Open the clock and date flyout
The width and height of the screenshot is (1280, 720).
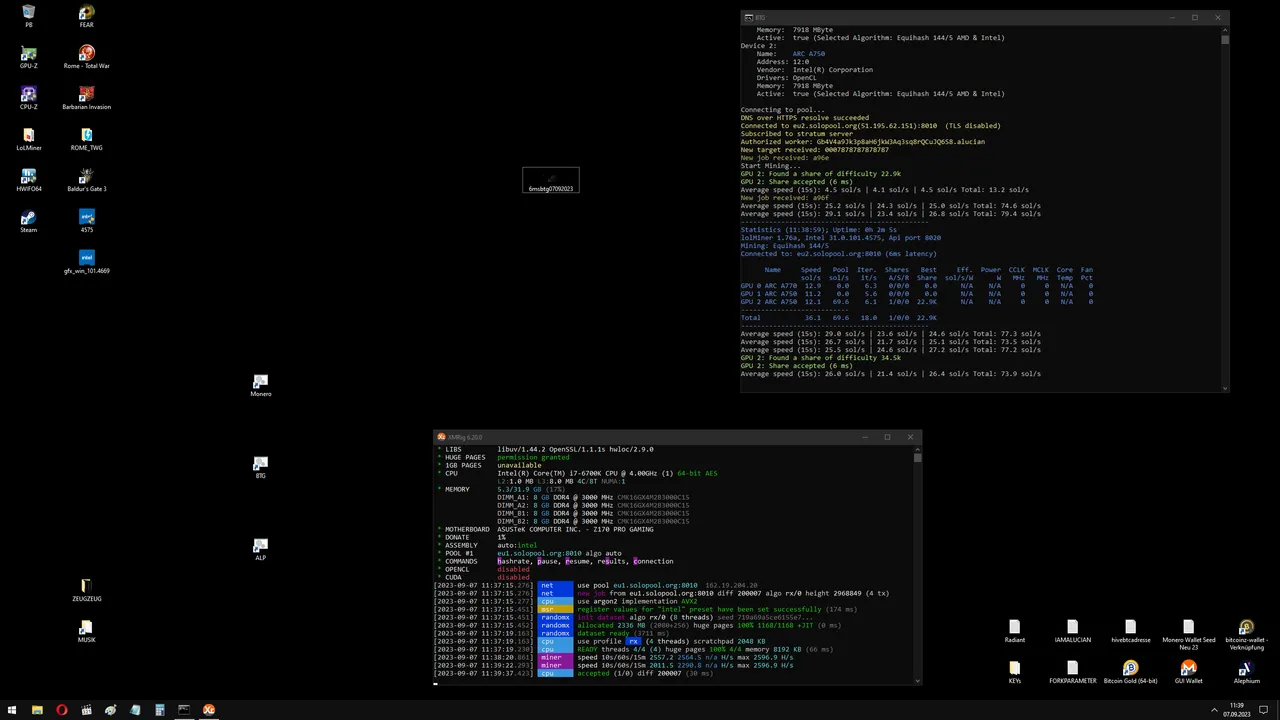tap(1238, 710)
